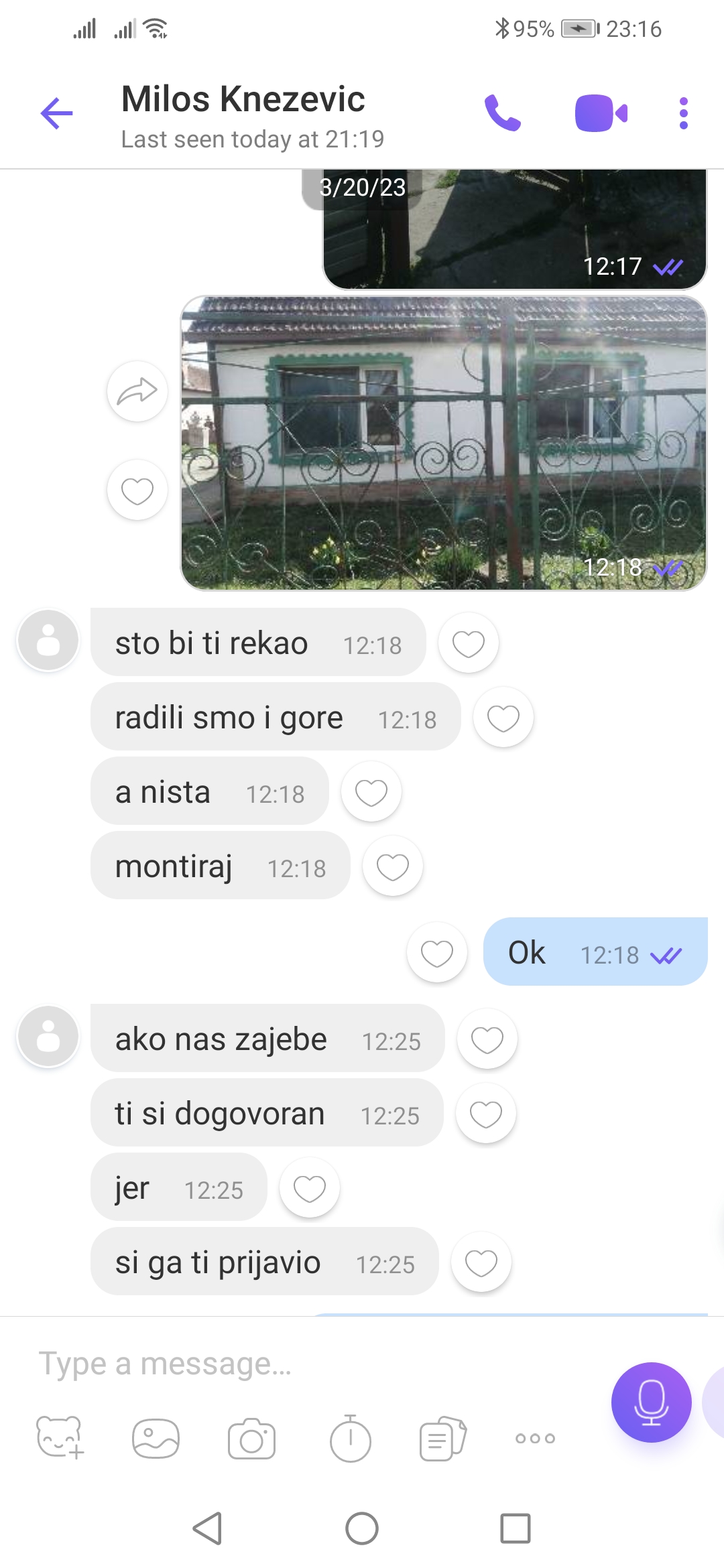
Task: Forward the house photo via share arrow
Action: (137, 391)
